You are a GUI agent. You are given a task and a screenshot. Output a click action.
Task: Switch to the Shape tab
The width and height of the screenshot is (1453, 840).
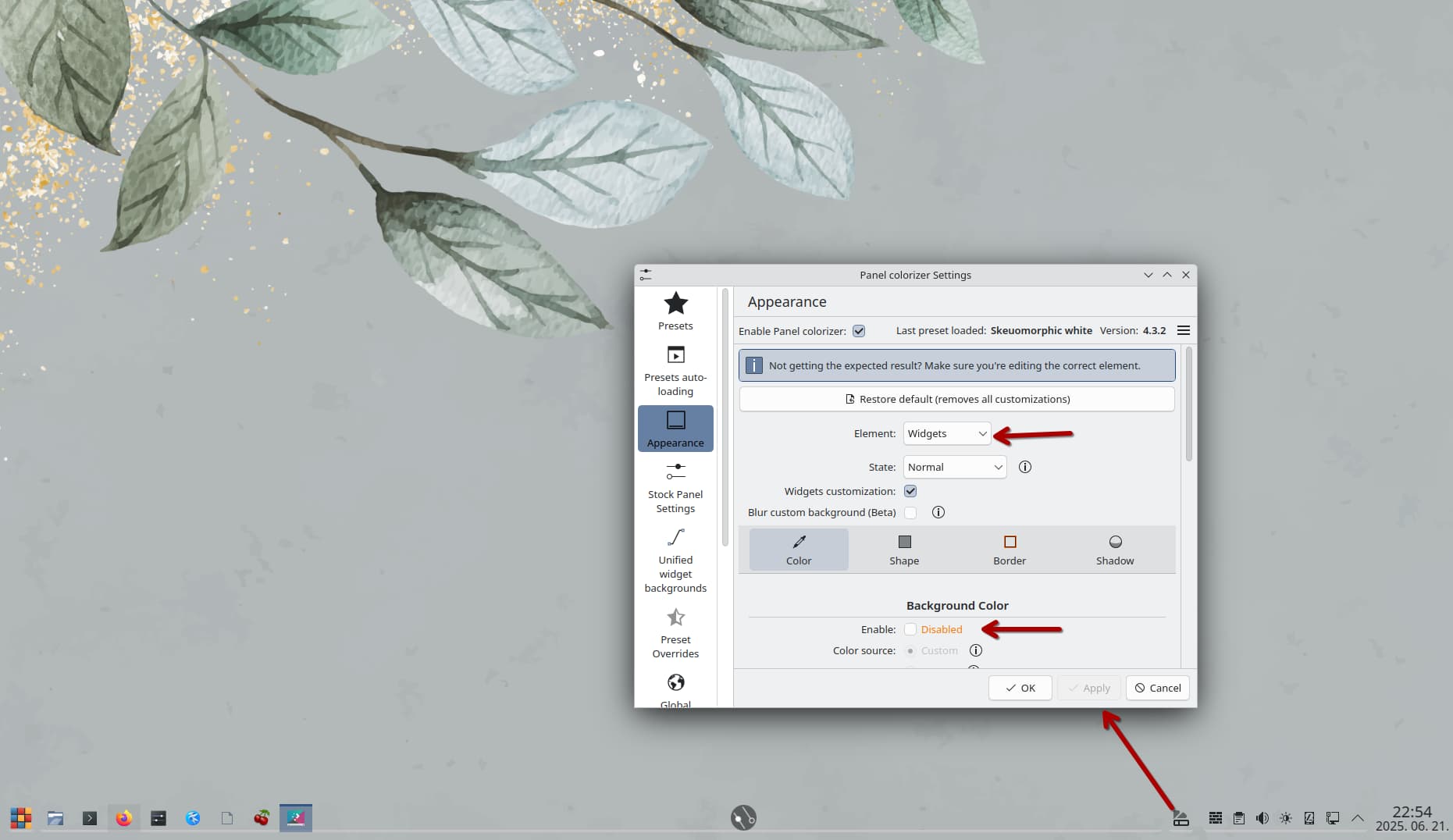point(904,550)
